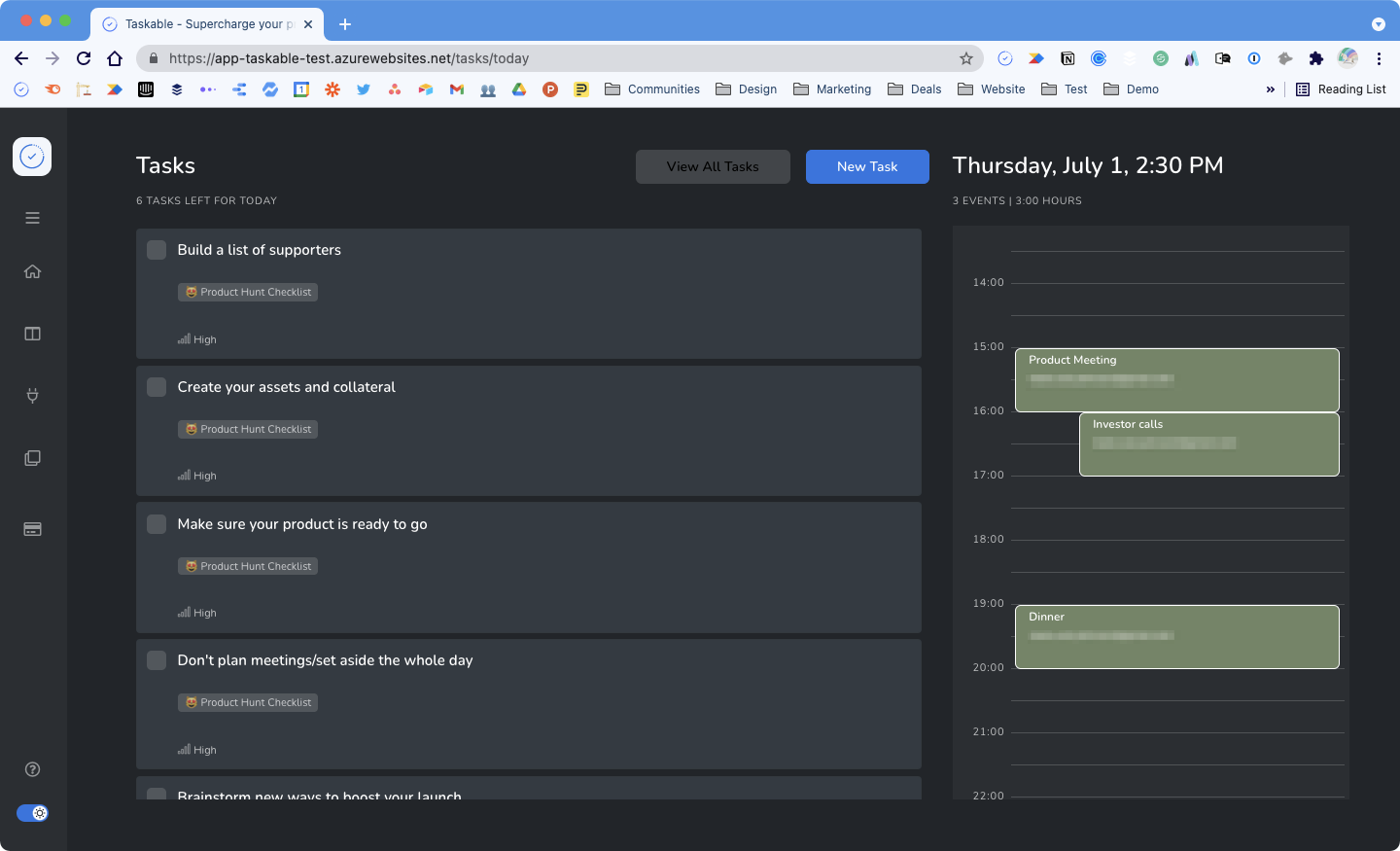
Task: Open the Marketing bookmarks folder
Action: point(832,89)
